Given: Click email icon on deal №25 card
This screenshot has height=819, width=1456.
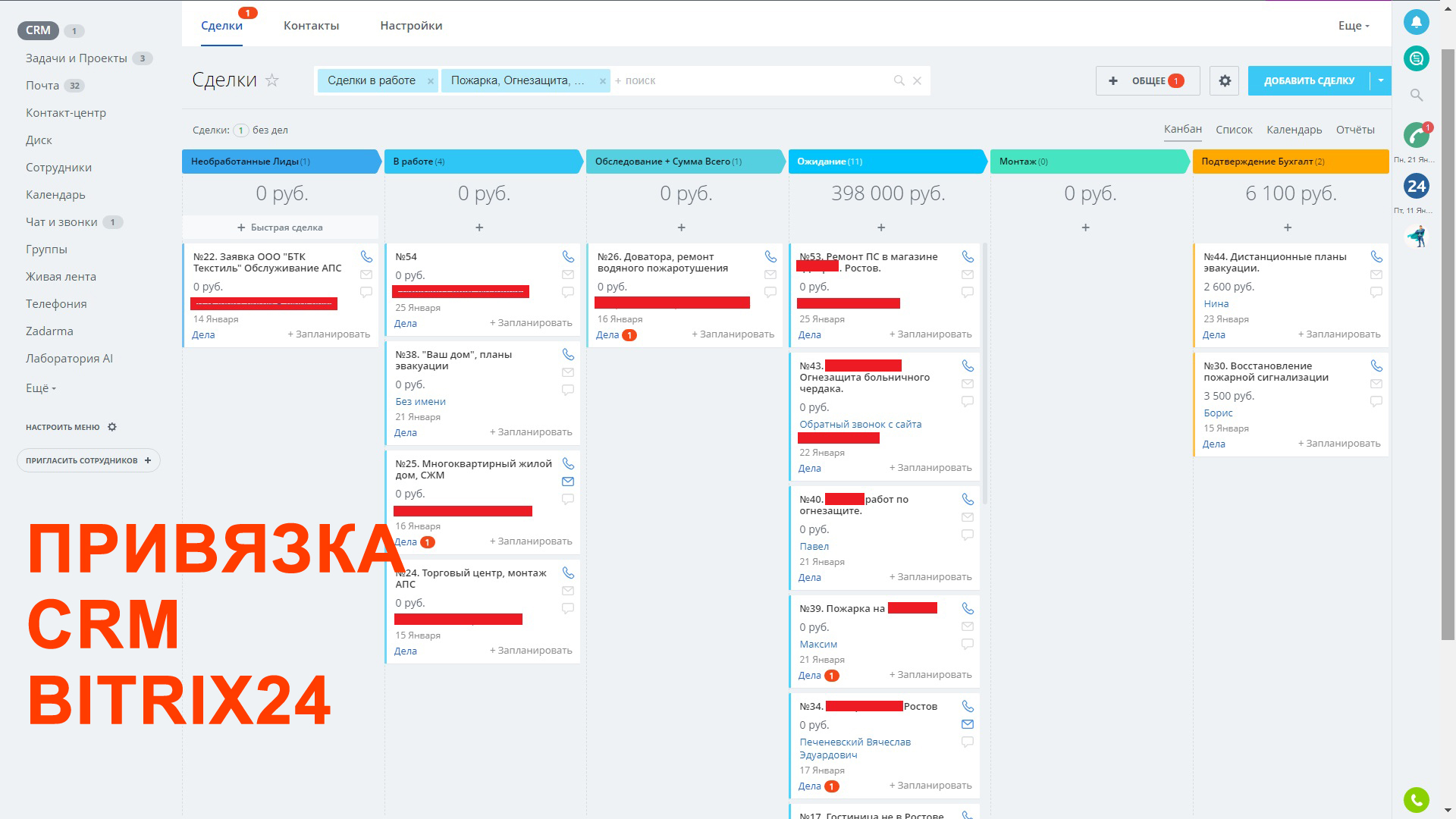Looking at the screenshot, I should [x=568, y=482].
